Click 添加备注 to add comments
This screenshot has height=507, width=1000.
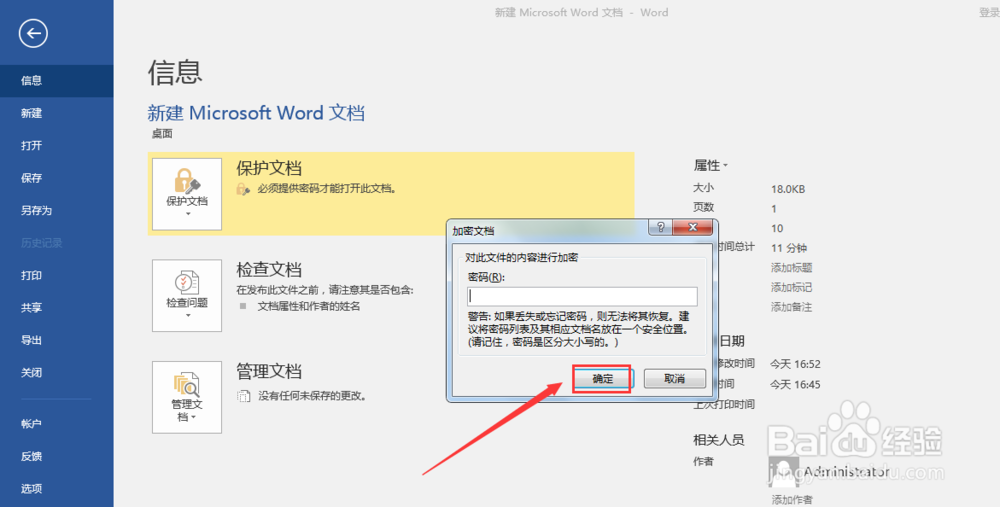791,307
